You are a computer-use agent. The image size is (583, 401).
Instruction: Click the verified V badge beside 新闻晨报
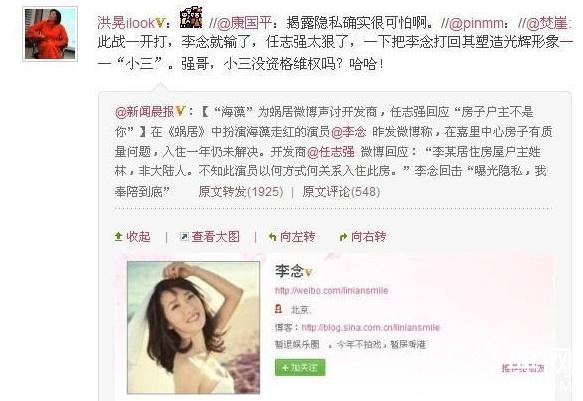pos(180,111)
